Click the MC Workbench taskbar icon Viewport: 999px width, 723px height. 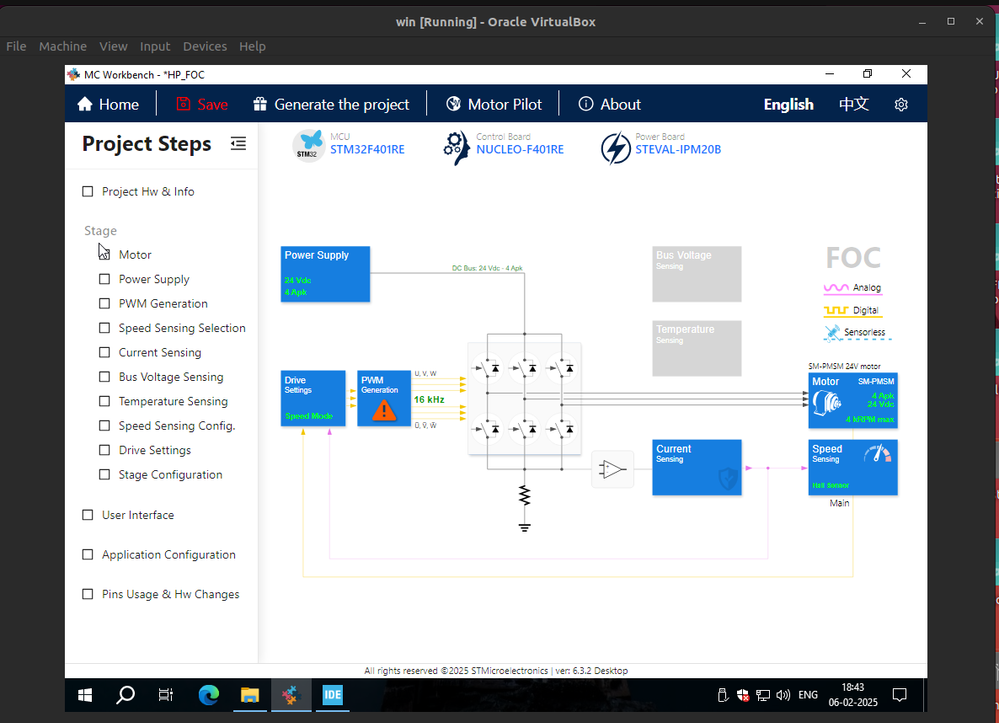point(291,695)
